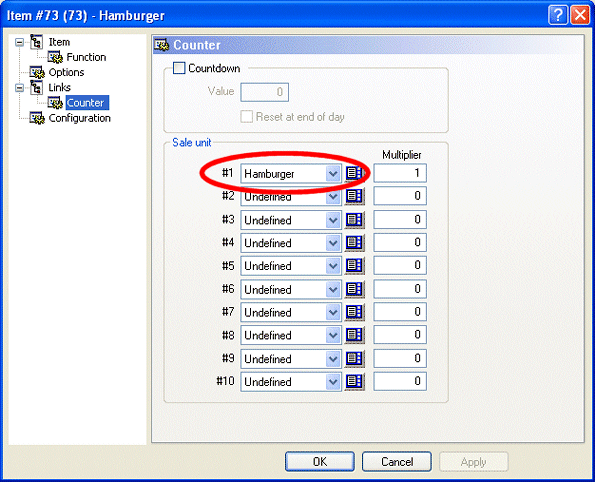Select Function in the tree
Screen dimensions: 595x482
point(86,57)
